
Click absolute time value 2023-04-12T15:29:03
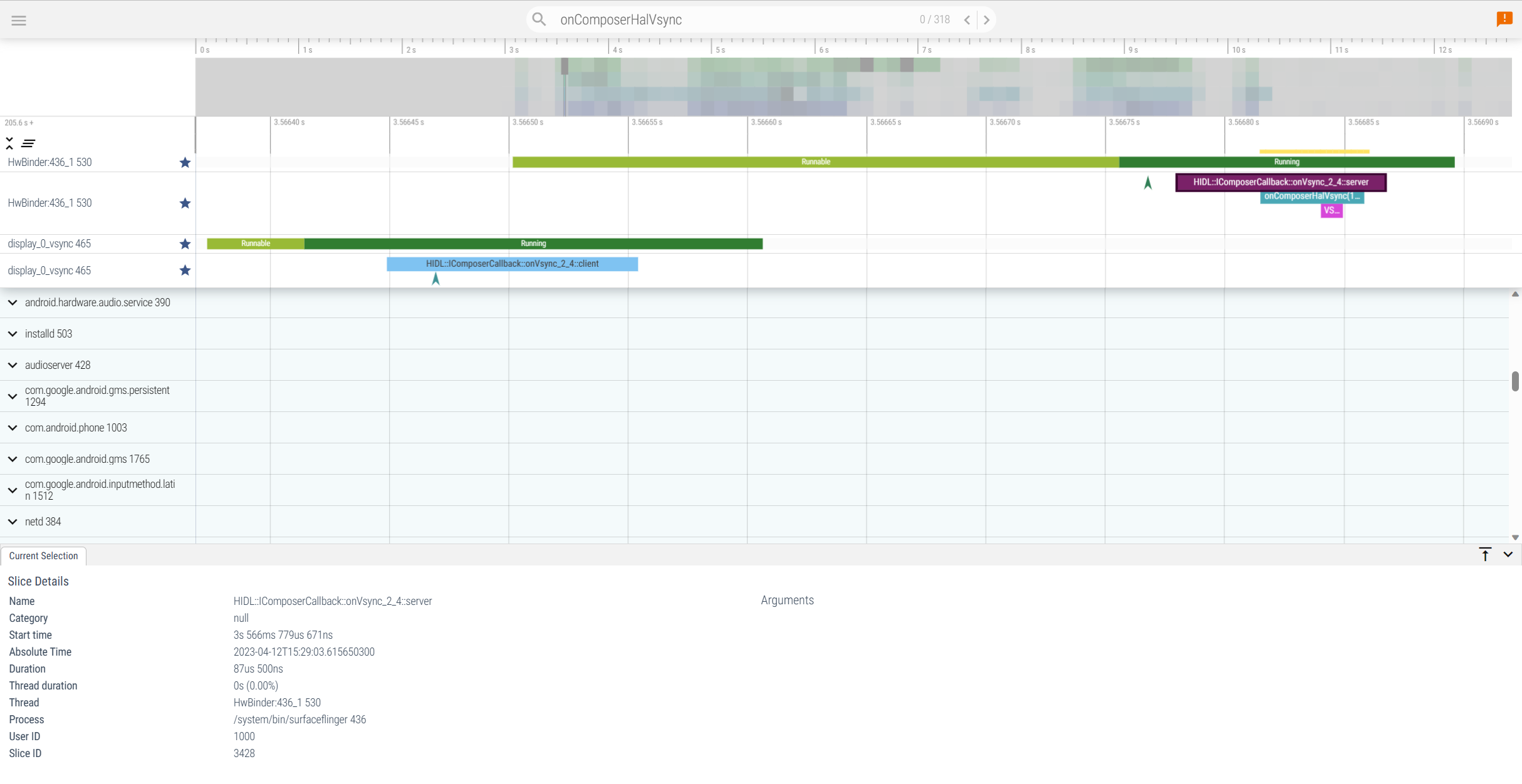tap(304, 652)
